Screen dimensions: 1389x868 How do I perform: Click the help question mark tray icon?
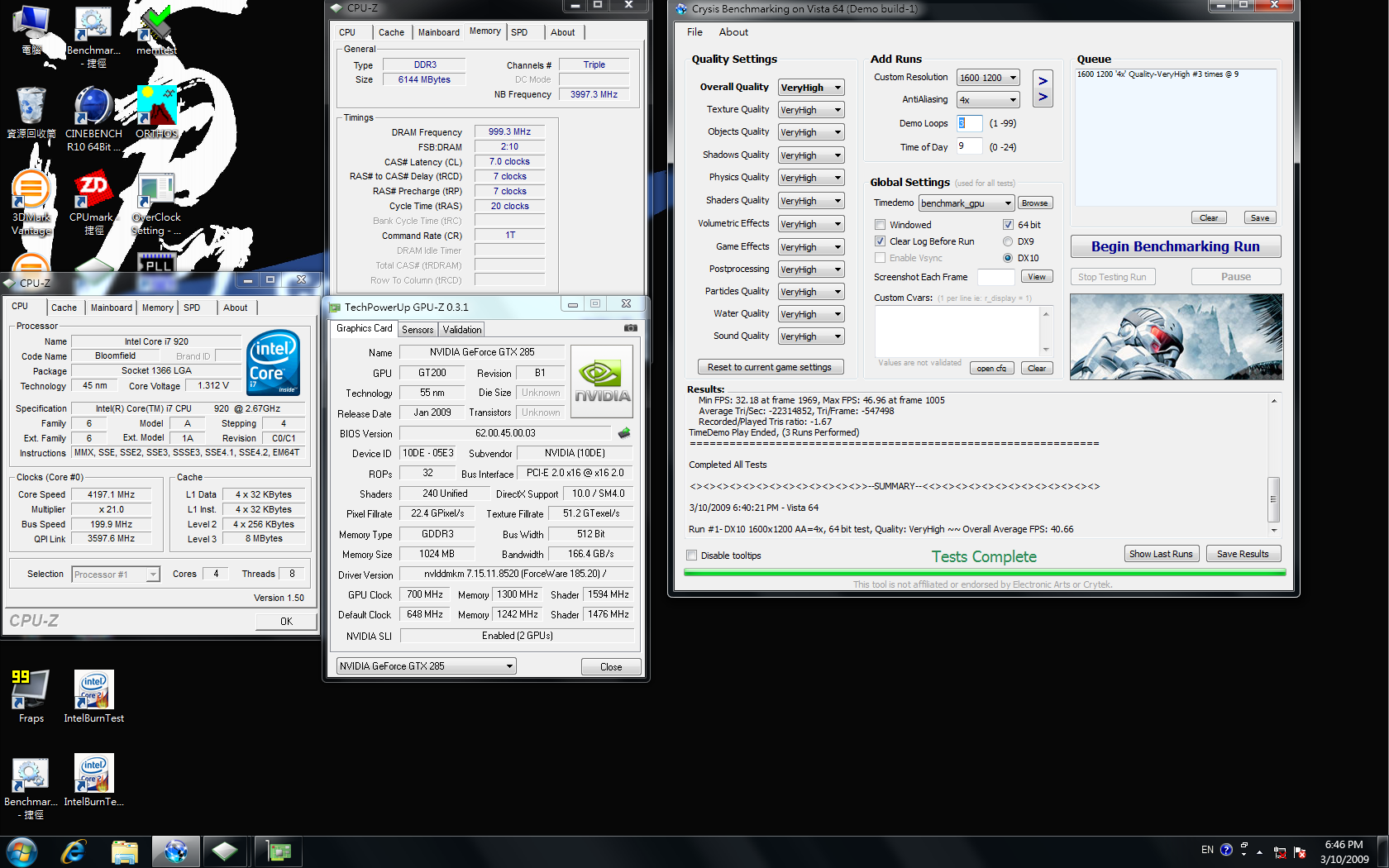click(x=1226, y=850)
